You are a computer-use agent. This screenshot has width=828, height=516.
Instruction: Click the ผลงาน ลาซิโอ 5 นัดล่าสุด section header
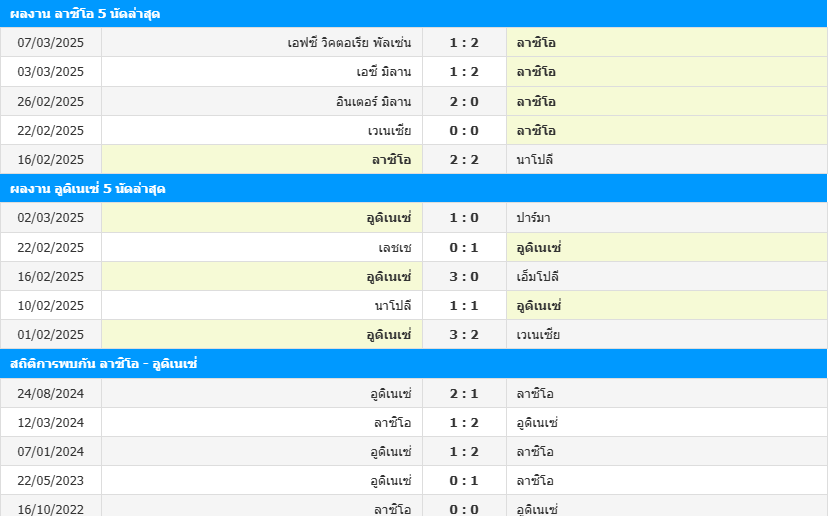(x=85, y=14)
